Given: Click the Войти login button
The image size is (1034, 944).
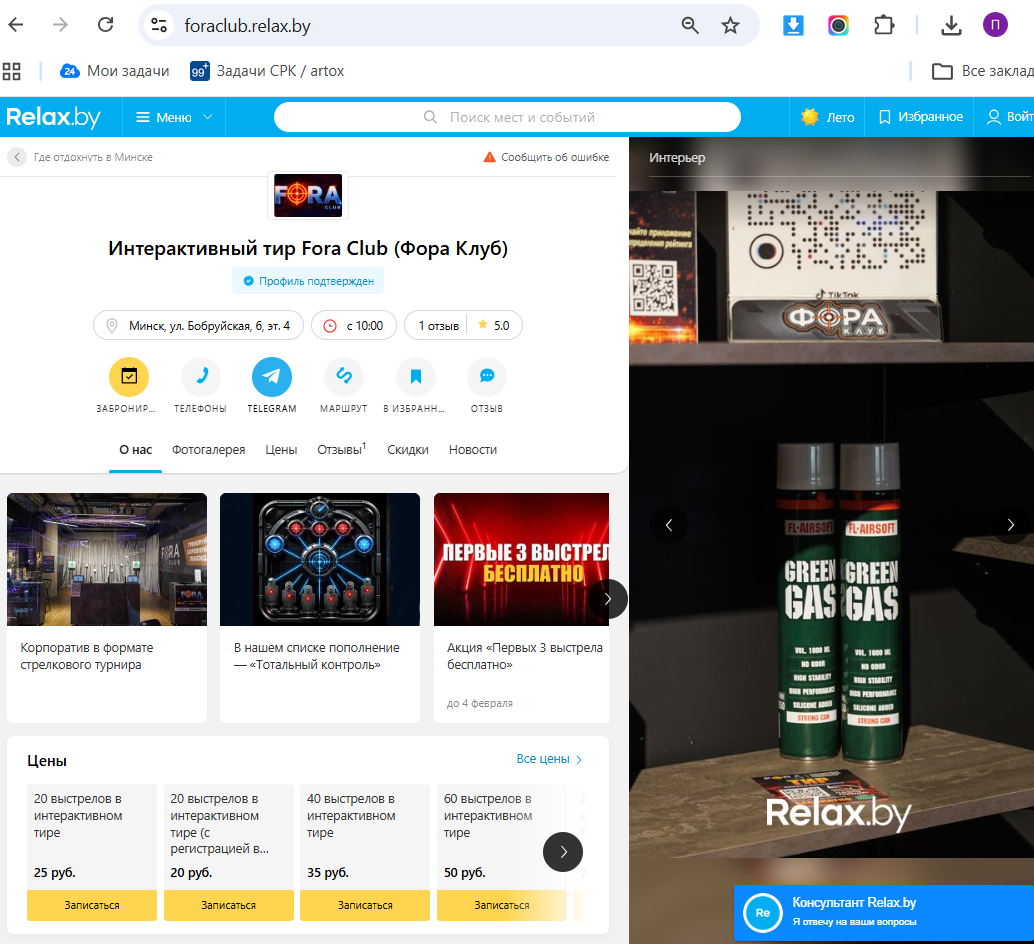Looking at the screenshot, I should (1010, 117).
